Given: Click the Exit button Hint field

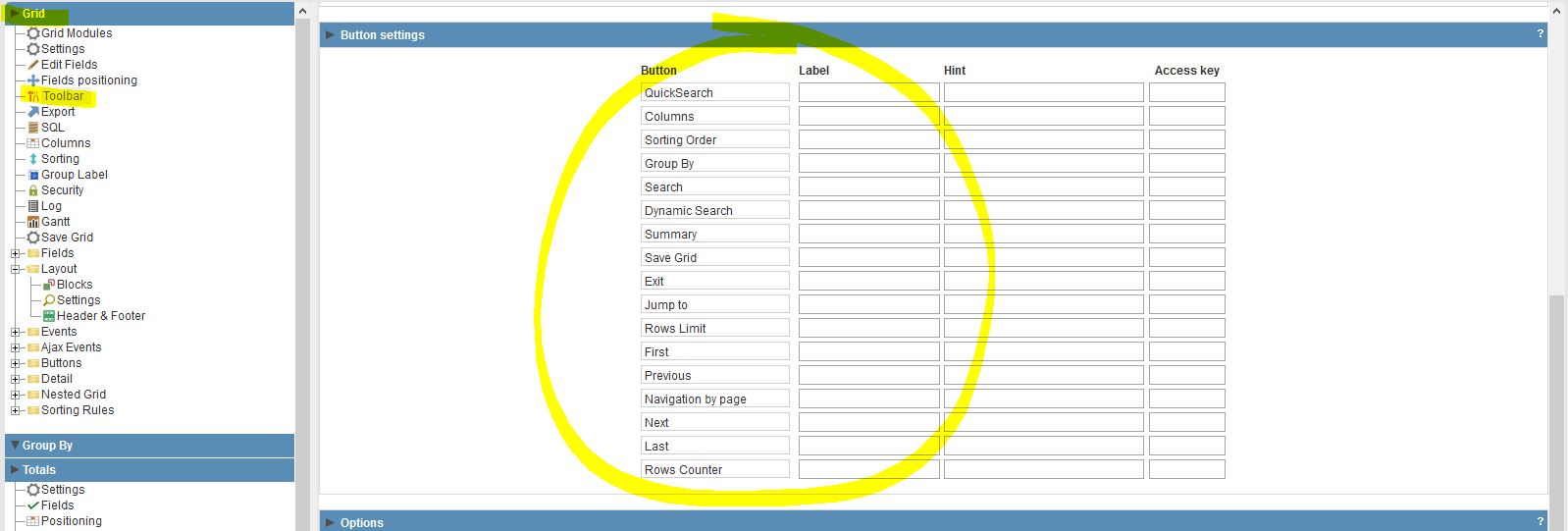Looking at the screenshot, I should (1043, 281).
